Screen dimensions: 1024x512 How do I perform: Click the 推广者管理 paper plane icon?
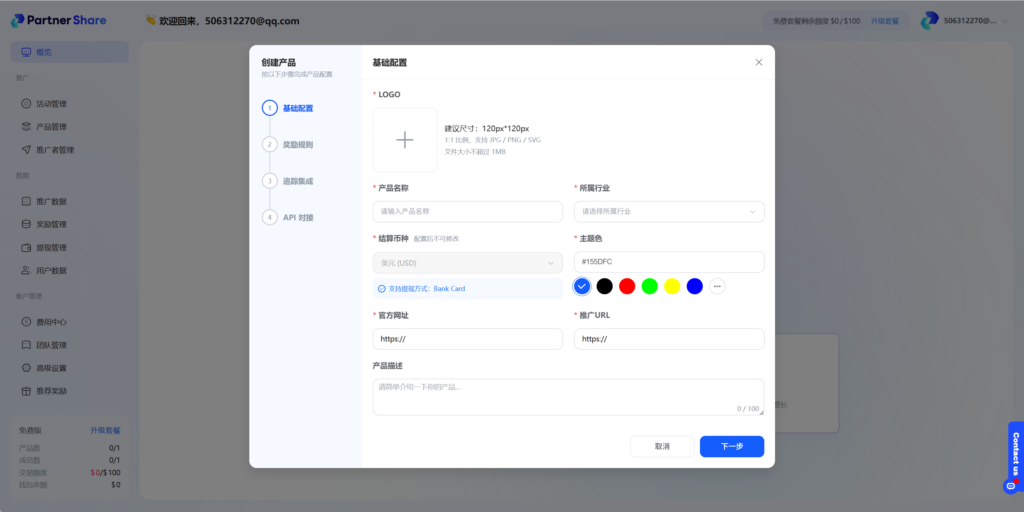(27, 150)
